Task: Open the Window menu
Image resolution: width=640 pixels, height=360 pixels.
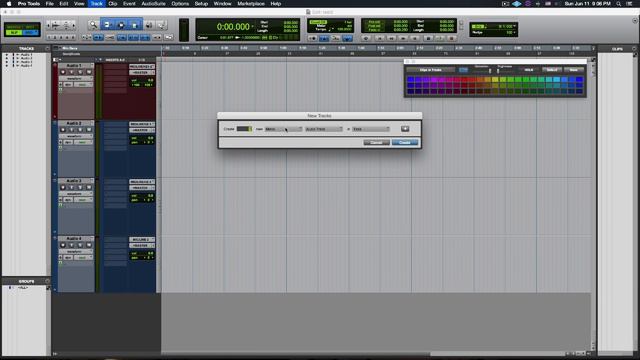Action: click(x=222, y=4)
